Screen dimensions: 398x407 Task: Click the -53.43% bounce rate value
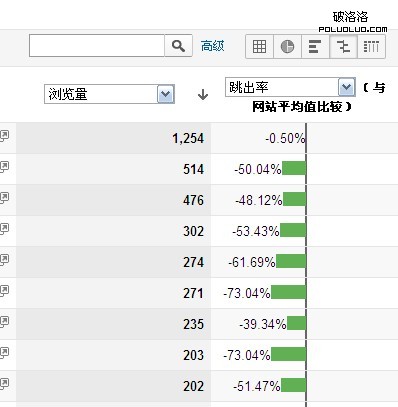click(x=256, y=231)
